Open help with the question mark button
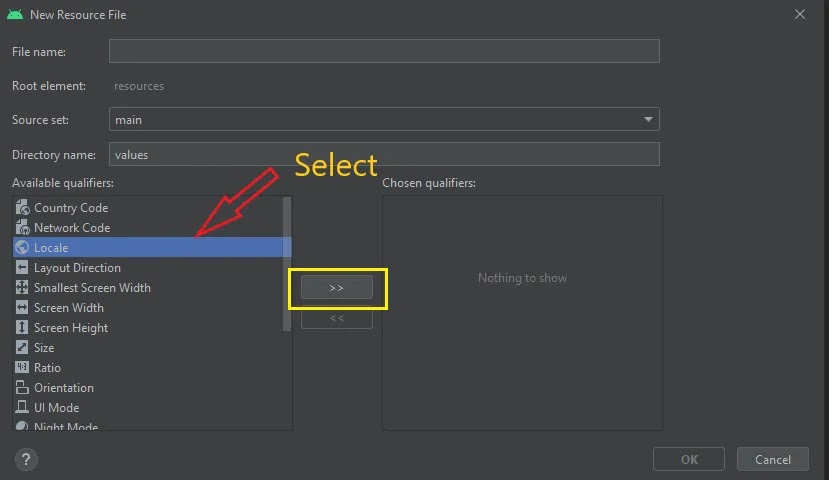Screen dimensions: 829x480 pyautogui.click(x=26, y=459)
